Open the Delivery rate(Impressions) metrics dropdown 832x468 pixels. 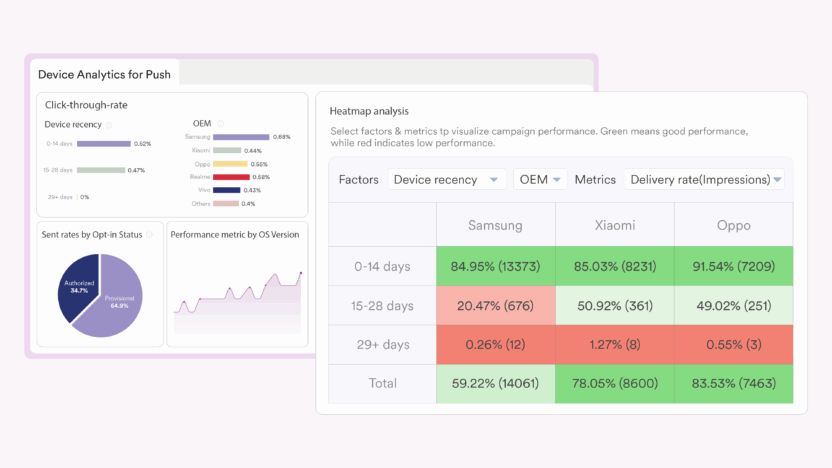click(x=704, y=180)
